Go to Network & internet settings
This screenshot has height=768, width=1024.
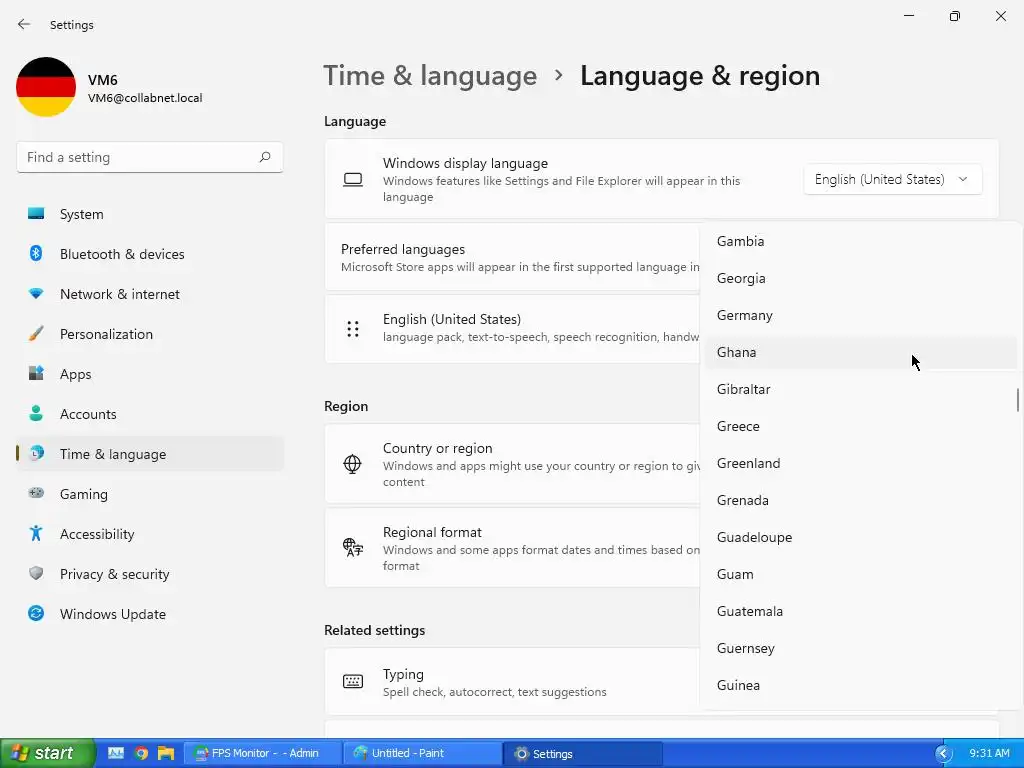(150, 294)
